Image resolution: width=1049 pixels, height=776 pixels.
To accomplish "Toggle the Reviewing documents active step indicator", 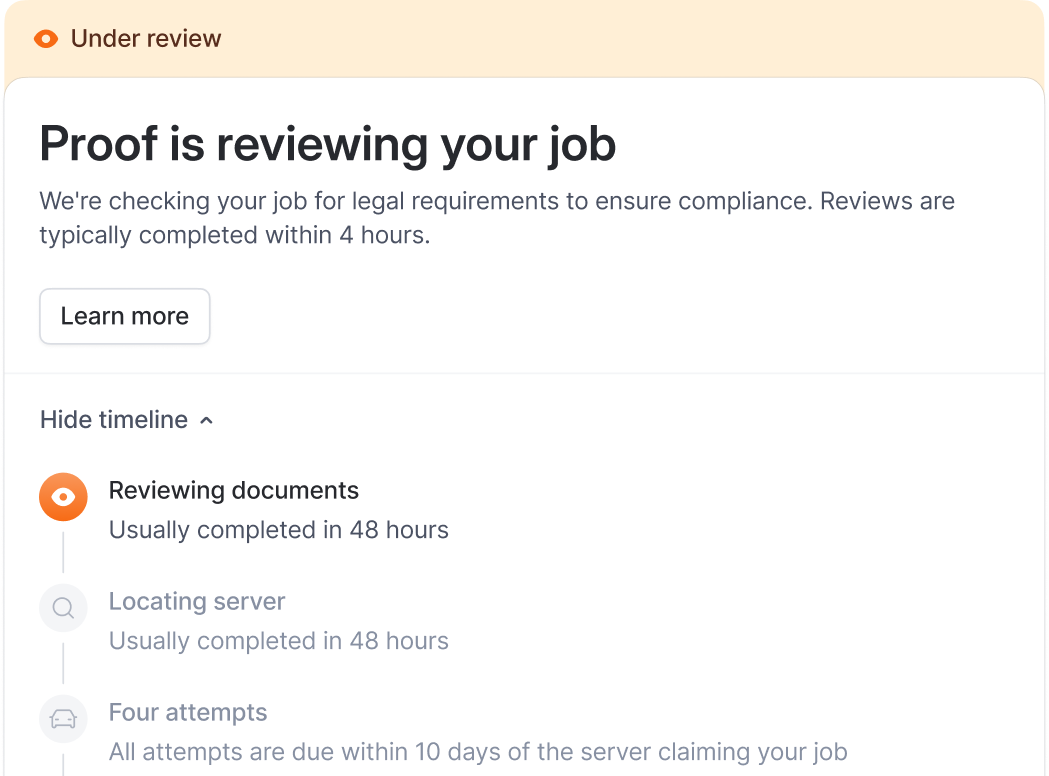I will [x=63, y=496].
